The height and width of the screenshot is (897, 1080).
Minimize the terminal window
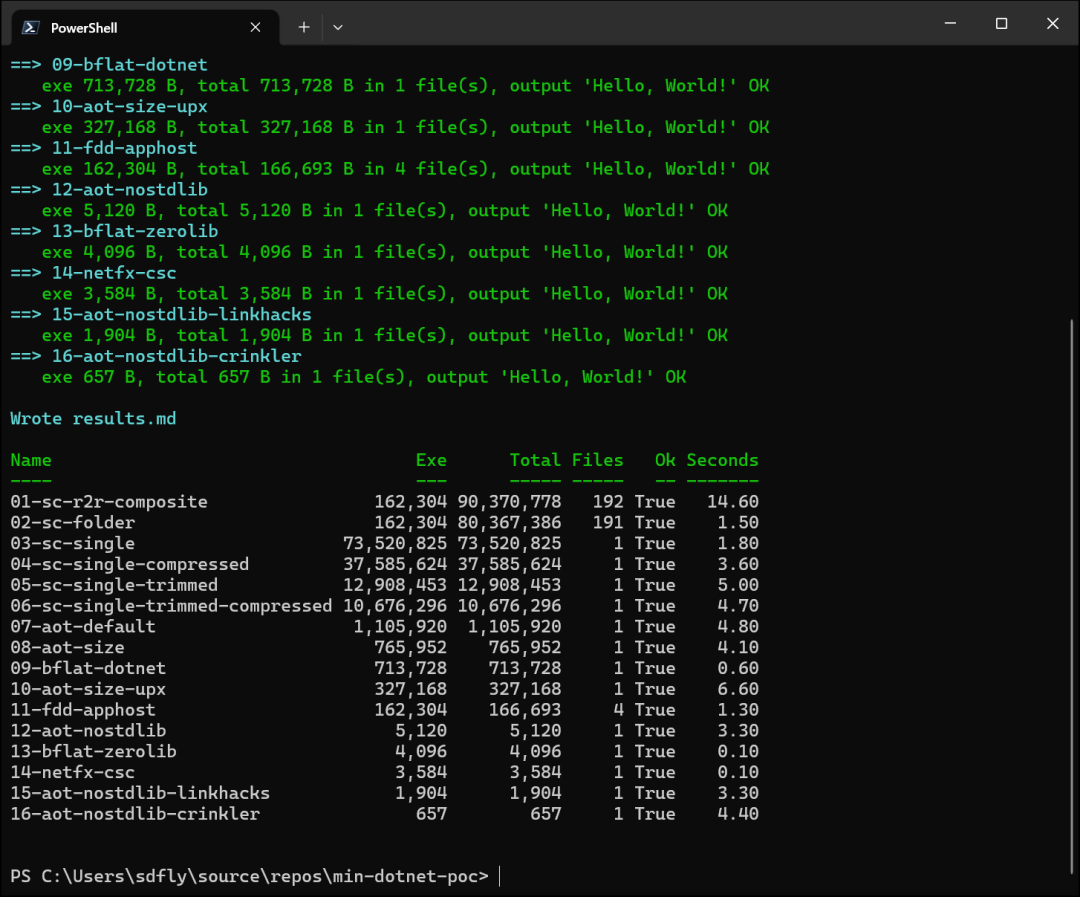951,23
